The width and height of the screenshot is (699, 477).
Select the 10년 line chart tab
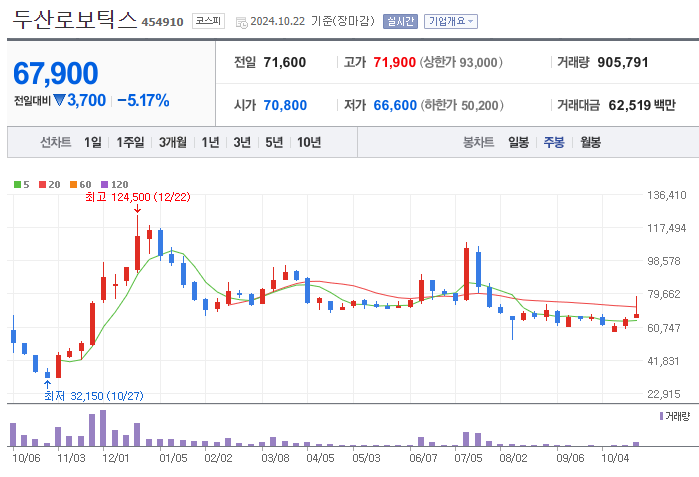(x=309, y=142)
